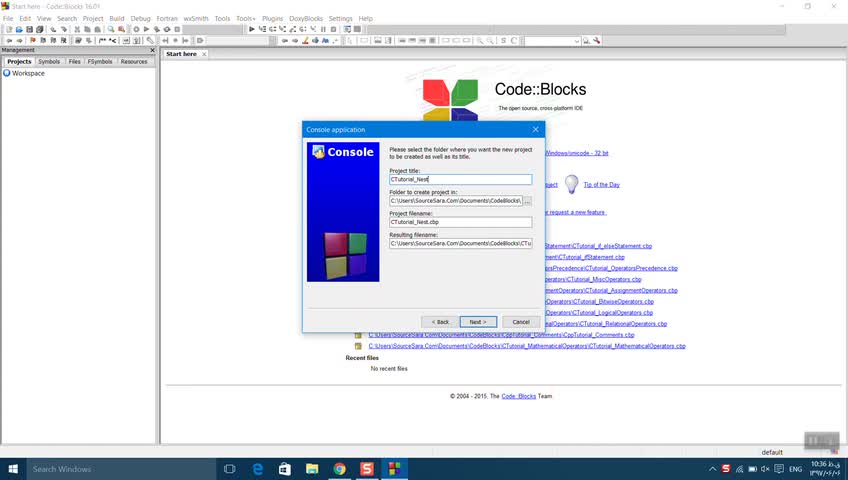Click the Folder to create project in field
The image size is (848, 480).
point(455,201)
